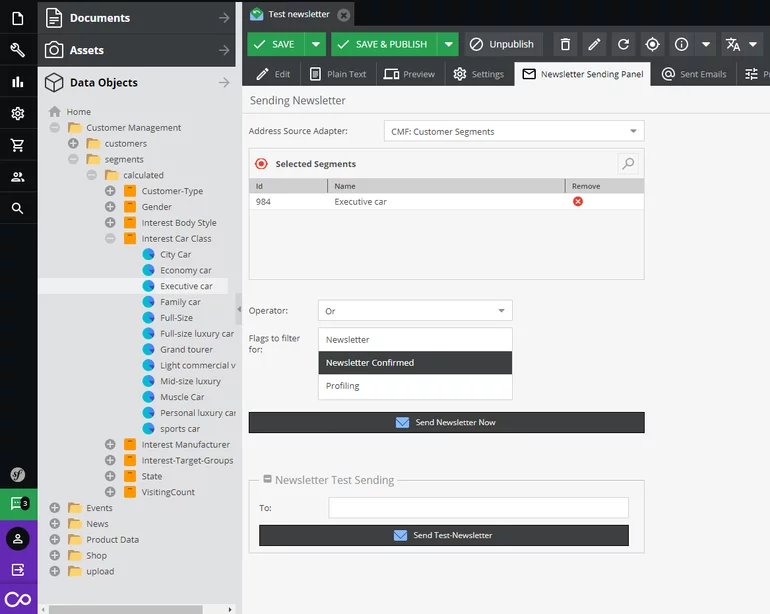Viewport: 770px width, 614px height.
Task: Switch to the Plain Text tab
Action: [x=338, y=74]
